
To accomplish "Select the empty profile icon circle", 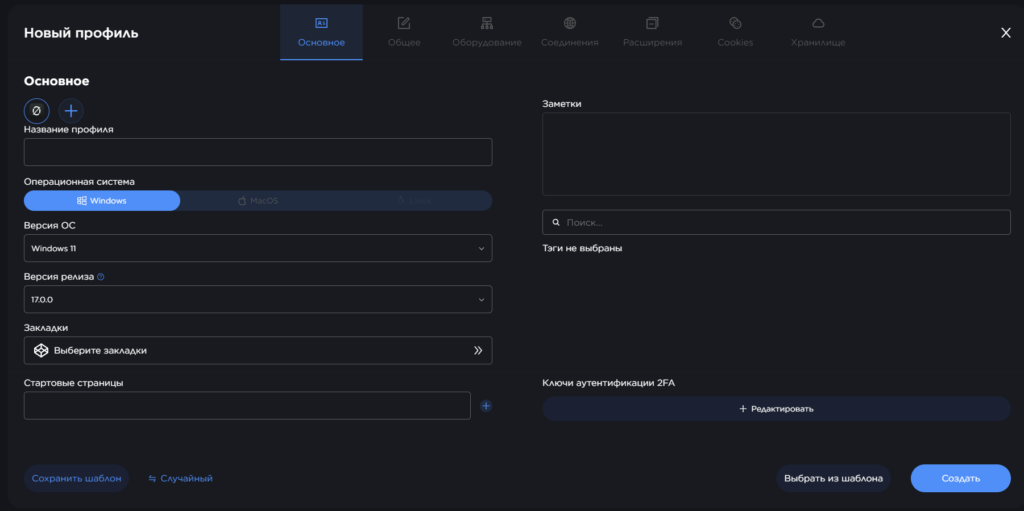I will click(37, 111).
